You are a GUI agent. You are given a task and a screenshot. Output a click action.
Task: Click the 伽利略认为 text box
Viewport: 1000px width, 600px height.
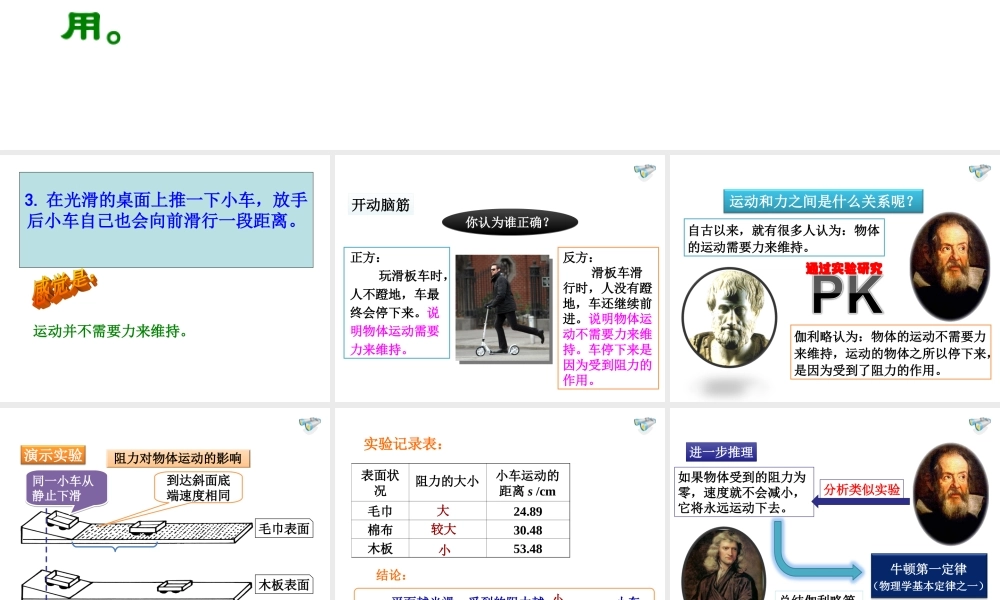[x=890, y=353]
